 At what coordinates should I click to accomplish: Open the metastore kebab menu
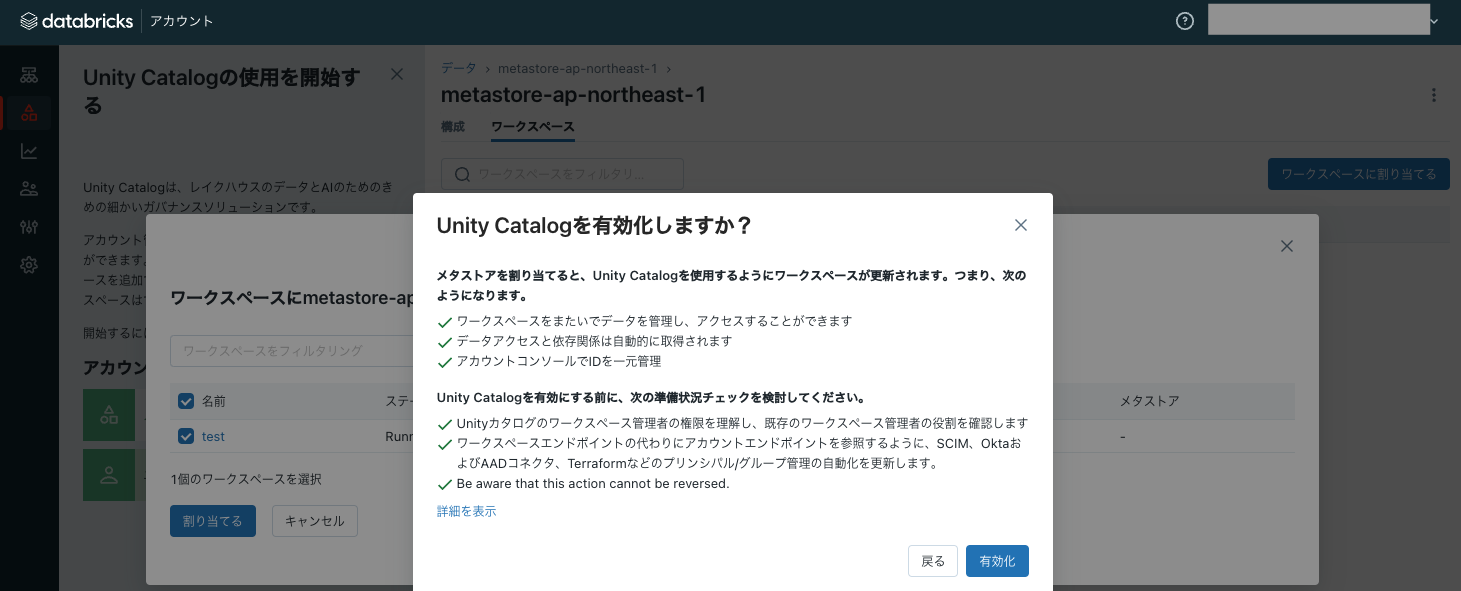[1434, 95]
